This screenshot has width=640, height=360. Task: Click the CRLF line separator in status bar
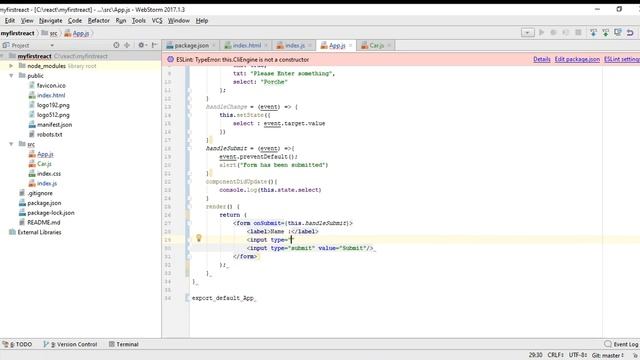point(556,355)
